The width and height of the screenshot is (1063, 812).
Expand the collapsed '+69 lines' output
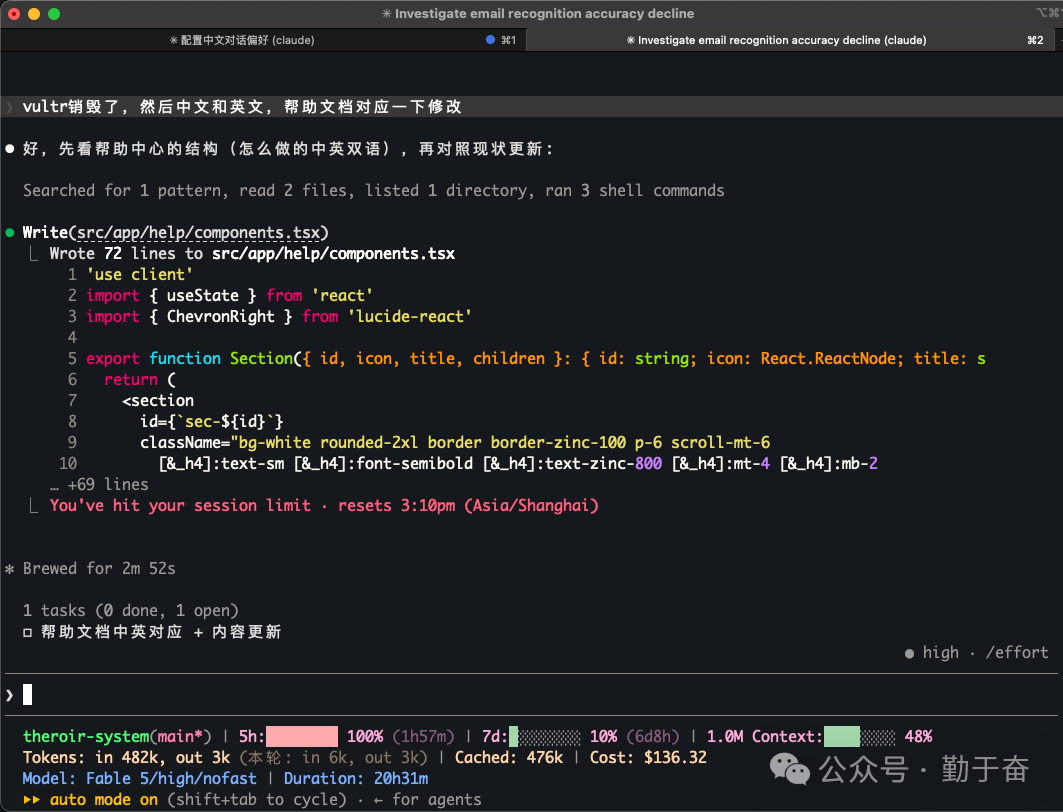99,485
